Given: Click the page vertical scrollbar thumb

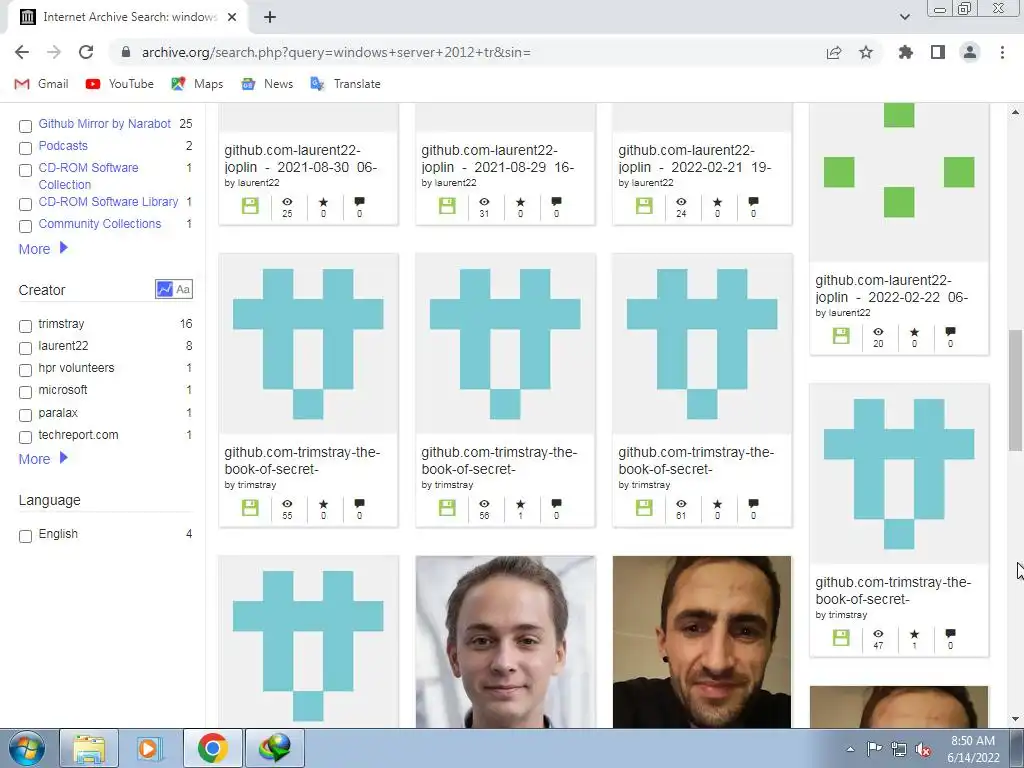Looking at the screenshot, I should coord(1015,390).
